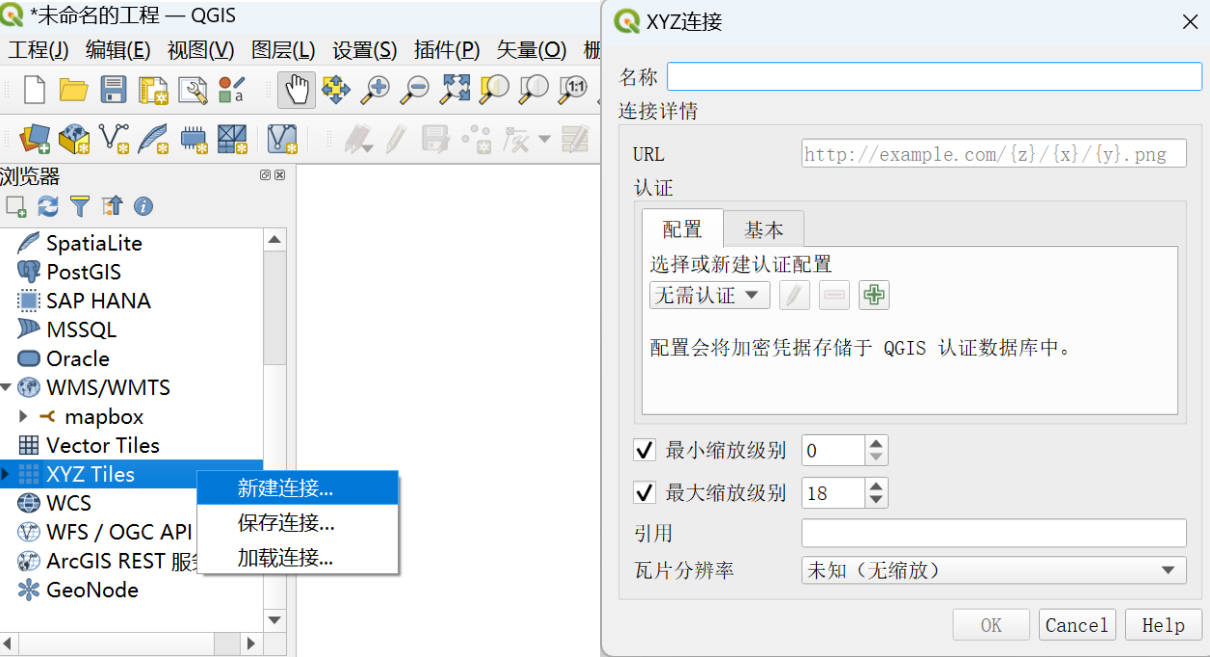Click Zoom to Native Resolution 1:1 icon
Image resolution: width=1210 pixels, height=657 pixels.
tap(572, 89)
